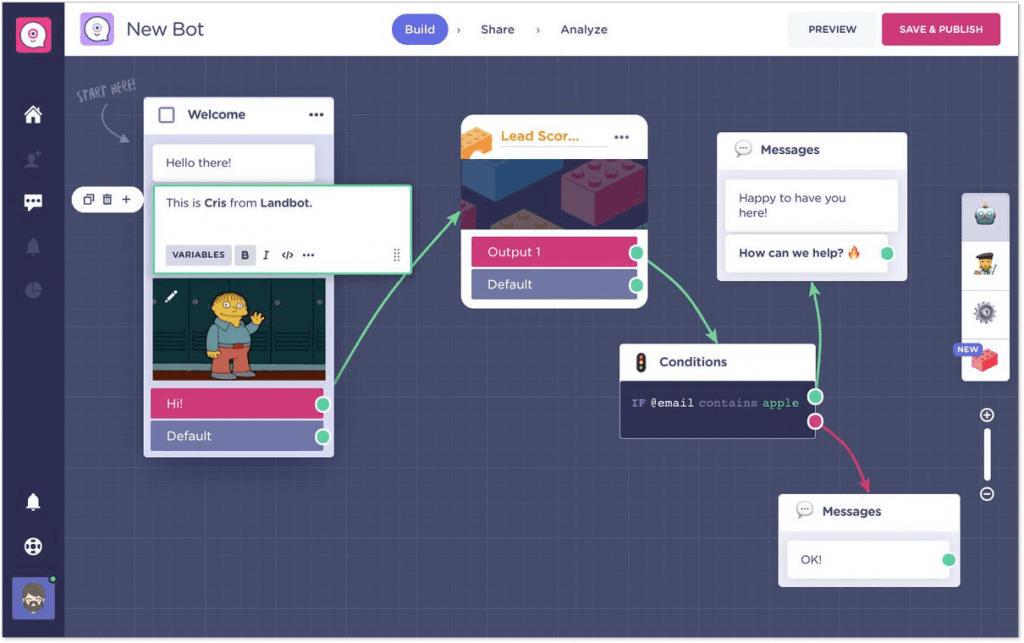Open the gear integrations icon in right panel
Screen dimensions: 1024x643
(x=985, y=314)
